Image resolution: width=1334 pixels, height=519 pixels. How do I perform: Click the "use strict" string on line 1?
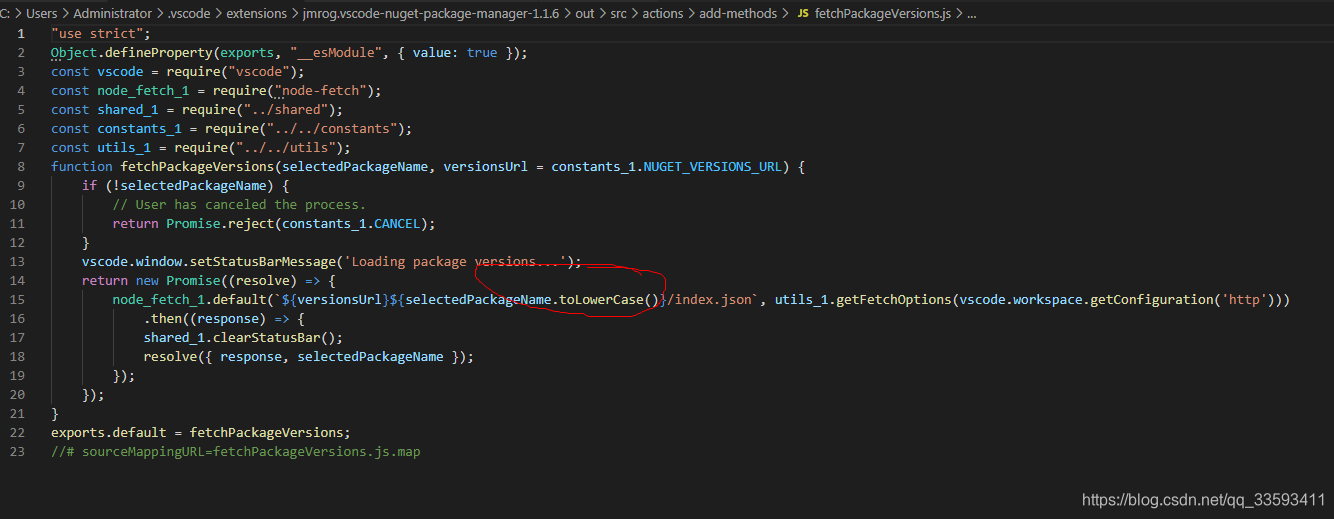(97, 33)
